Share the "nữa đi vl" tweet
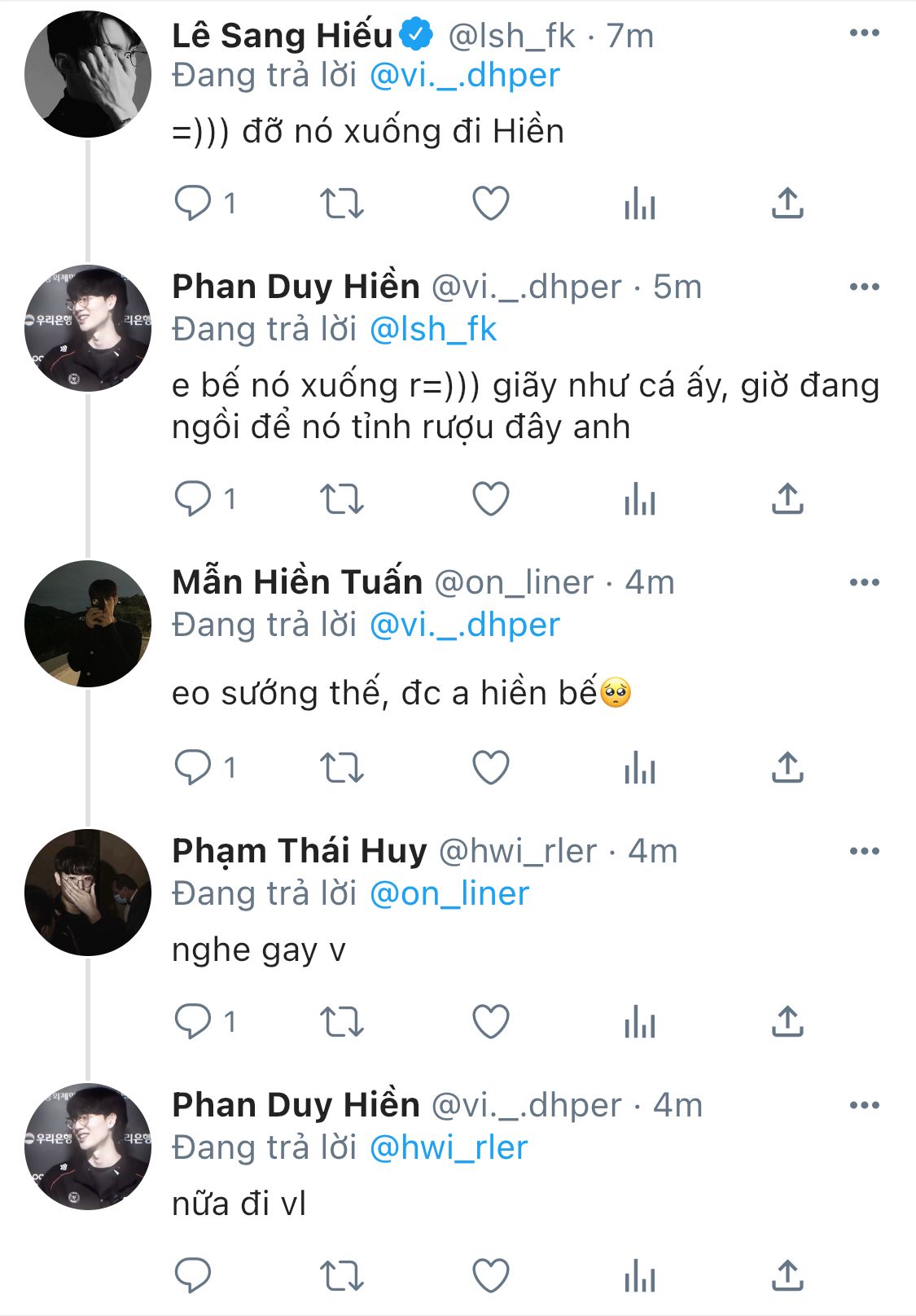The image size is (916, 1316). click(x=787, y=1275)
